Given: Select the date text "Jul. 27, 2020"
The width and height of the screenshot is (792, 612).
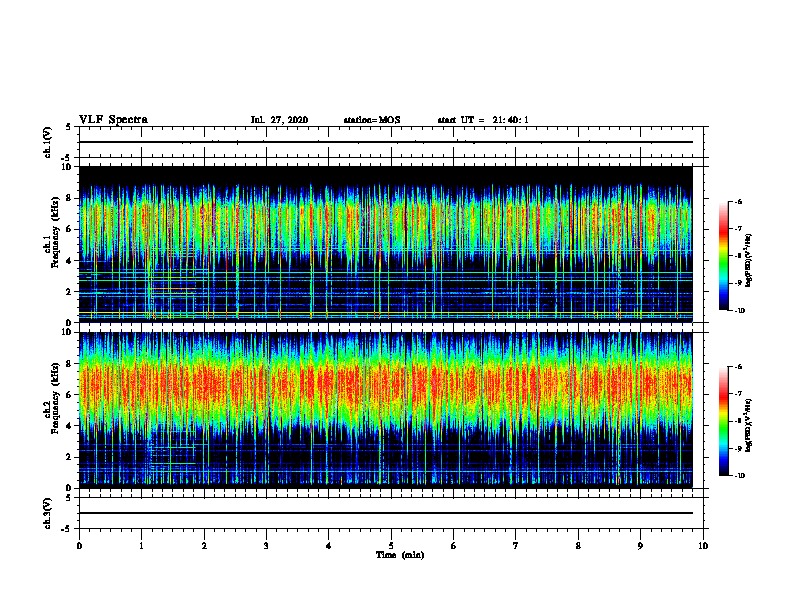Looking at the screenshot, I should [279, 120].
